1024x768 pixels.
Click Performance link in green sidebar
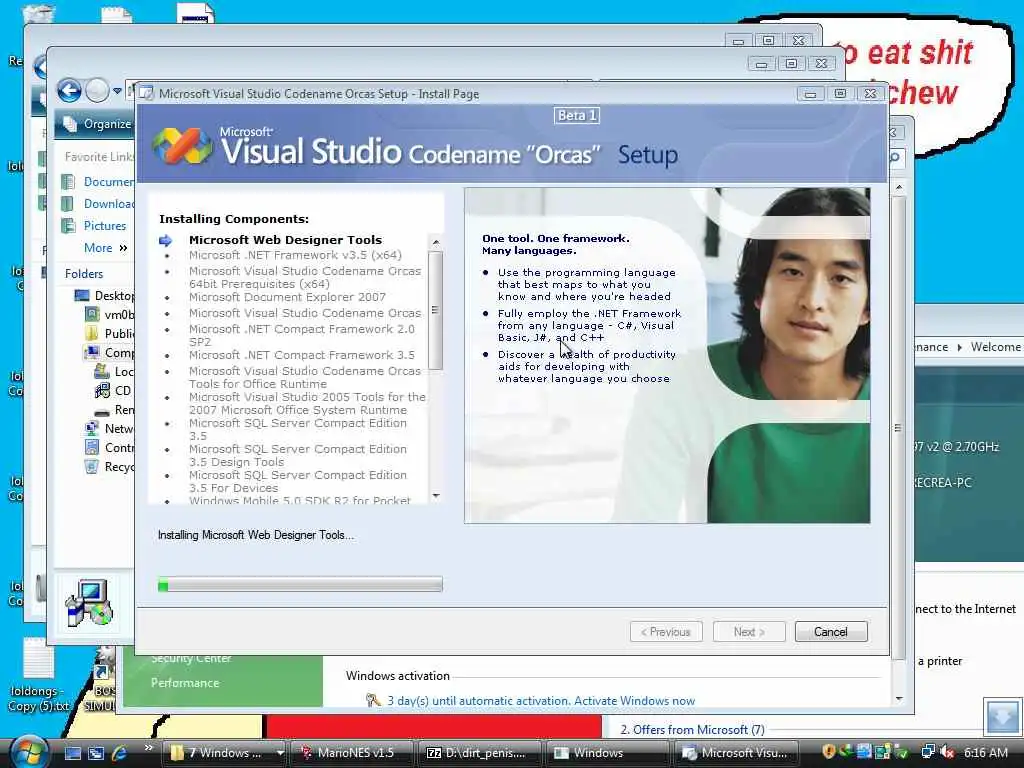(x=185, y=683)
